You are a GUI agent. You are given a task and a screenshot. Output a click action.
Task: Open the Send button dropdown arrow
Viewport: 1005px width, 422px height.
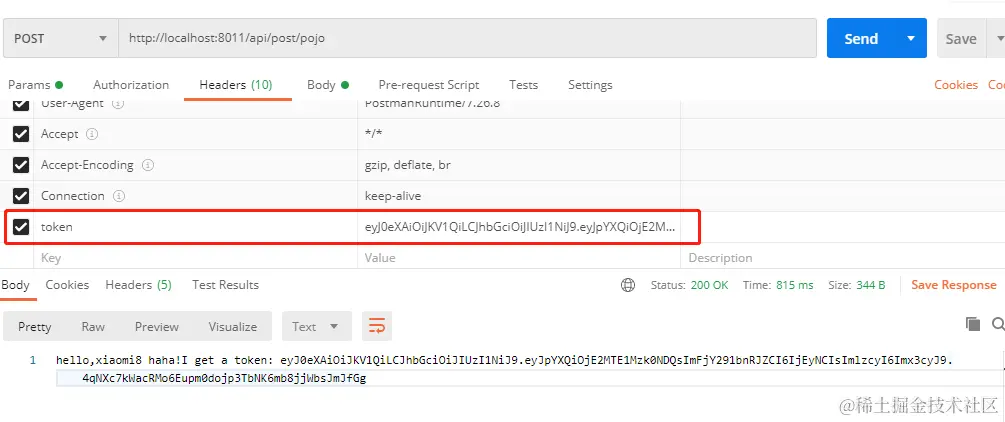click(x=911, y=38)
